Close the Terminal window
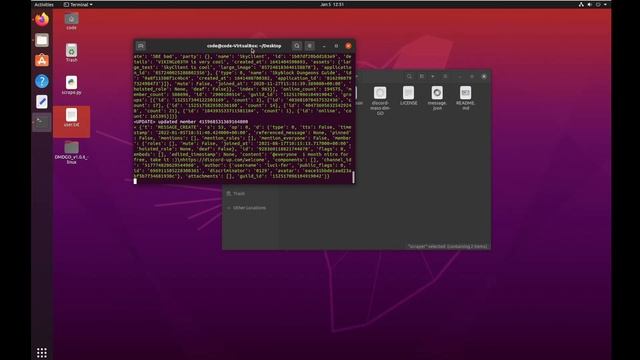640x360 pixels. click(x=348, y=46)
